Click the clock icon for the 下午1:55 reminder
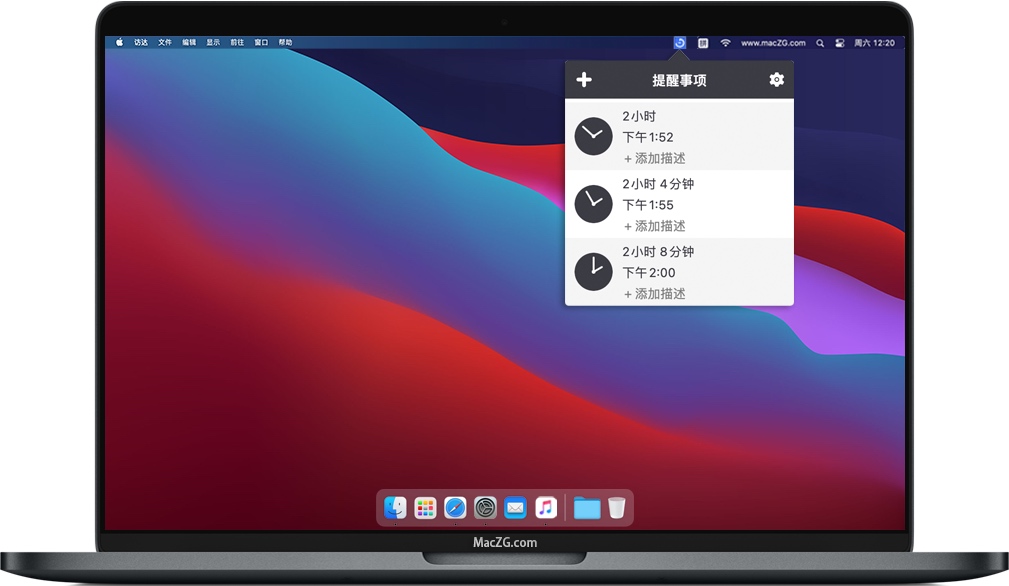 pyautogui.click(x=593, y=204)
